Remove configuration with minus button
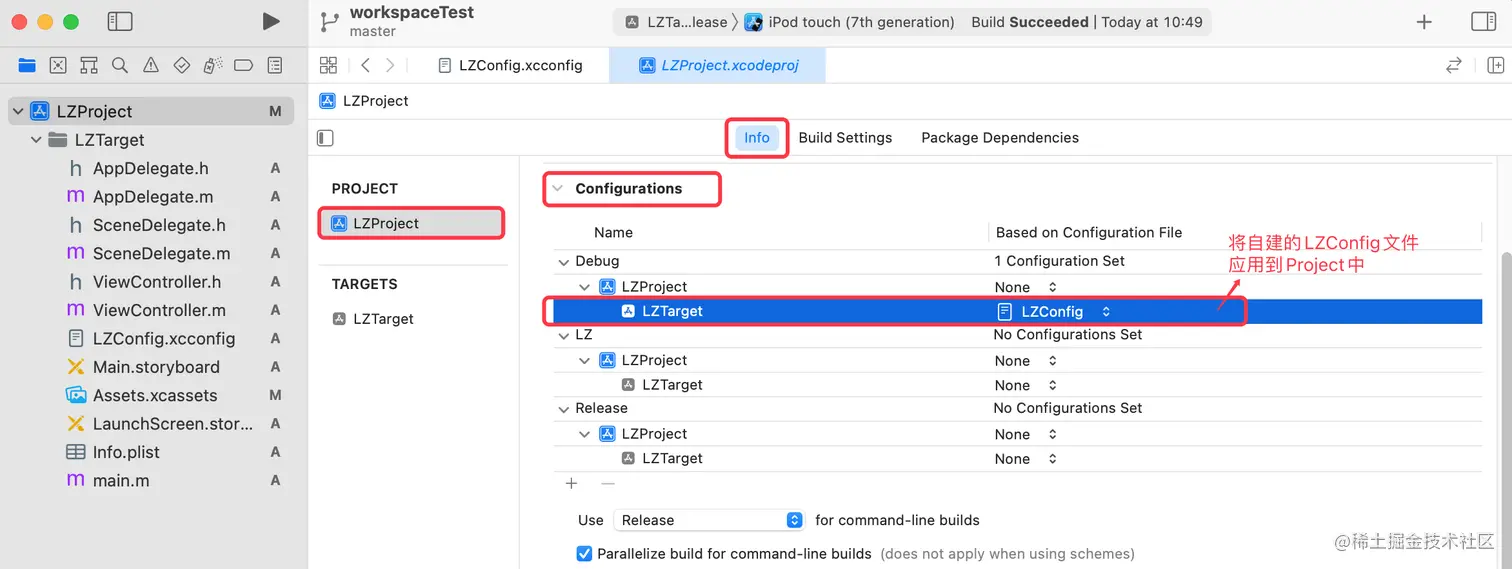 click(607, 483)
